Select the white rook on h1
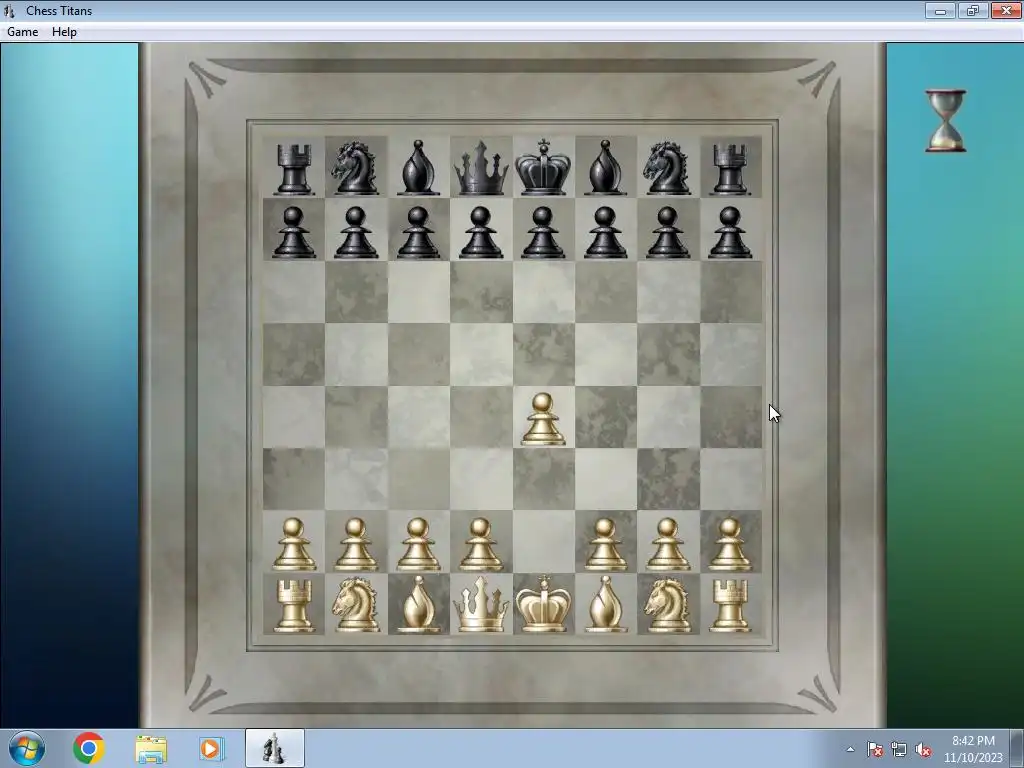The width and height of the screenshot is (1024, 768). 729,606
